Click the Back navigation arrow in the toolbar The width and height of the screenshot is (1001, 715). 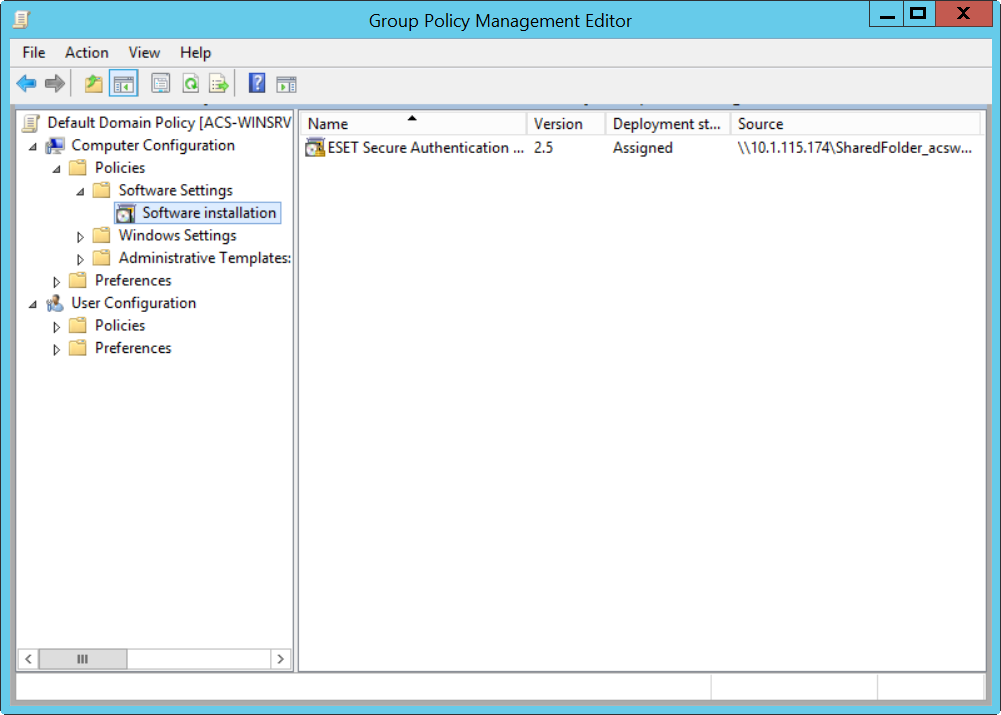point(26,83)
